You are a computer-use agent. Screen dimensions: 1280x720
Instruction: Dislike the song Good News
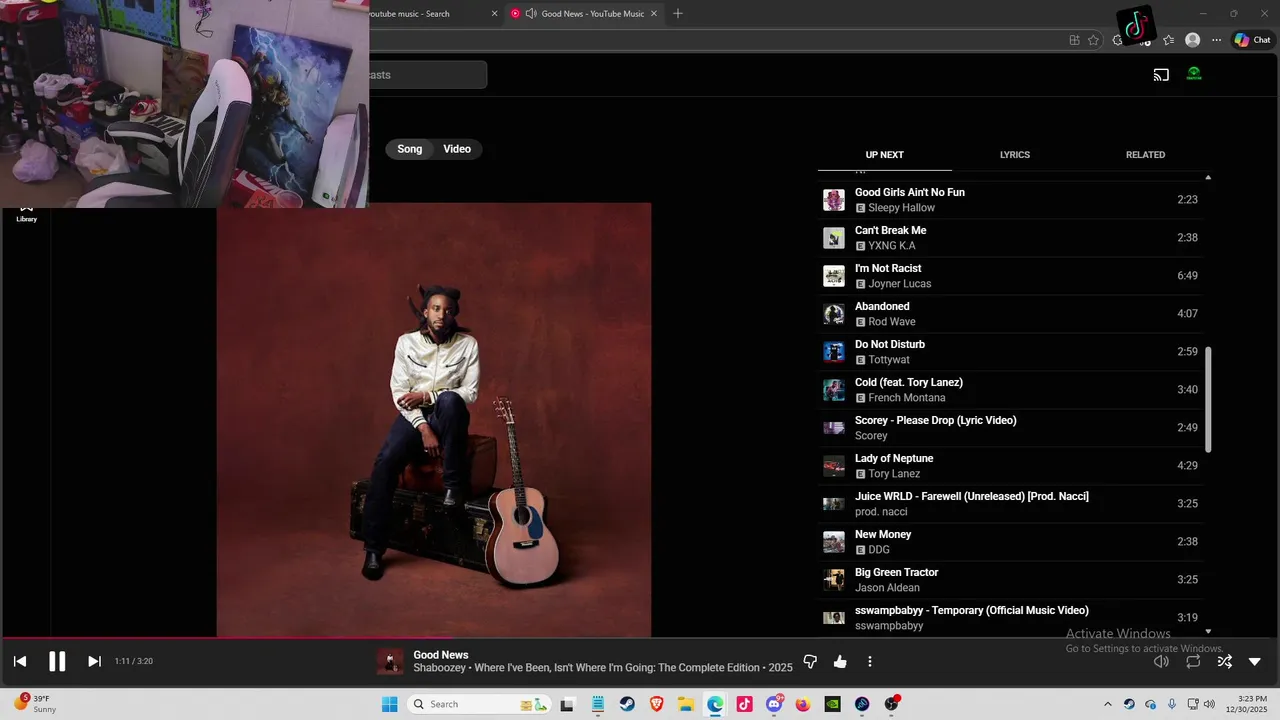pos(810,661)
